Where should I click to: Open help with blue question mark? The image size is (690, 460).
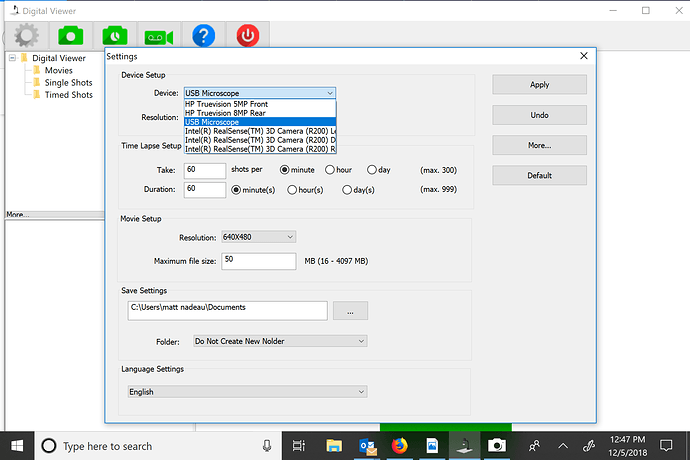tap(204, 36)
